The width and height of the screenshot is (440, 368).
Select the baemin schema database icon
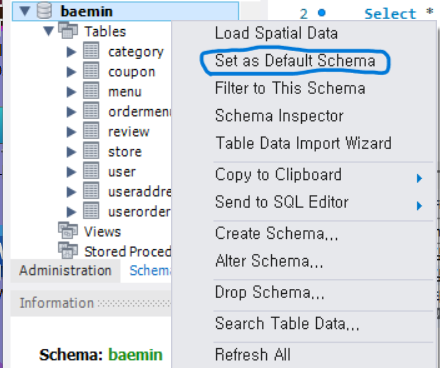(44, 11)
